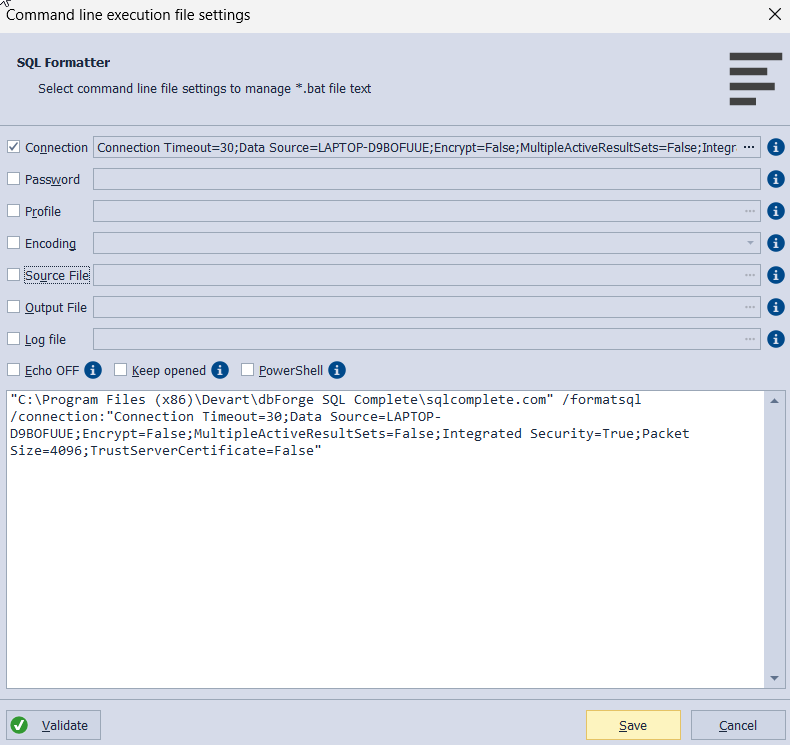The width and height of the screenshot is (790, 745).
Task: Tick the PowerShell checkbox
Action: tap(248, 370)
